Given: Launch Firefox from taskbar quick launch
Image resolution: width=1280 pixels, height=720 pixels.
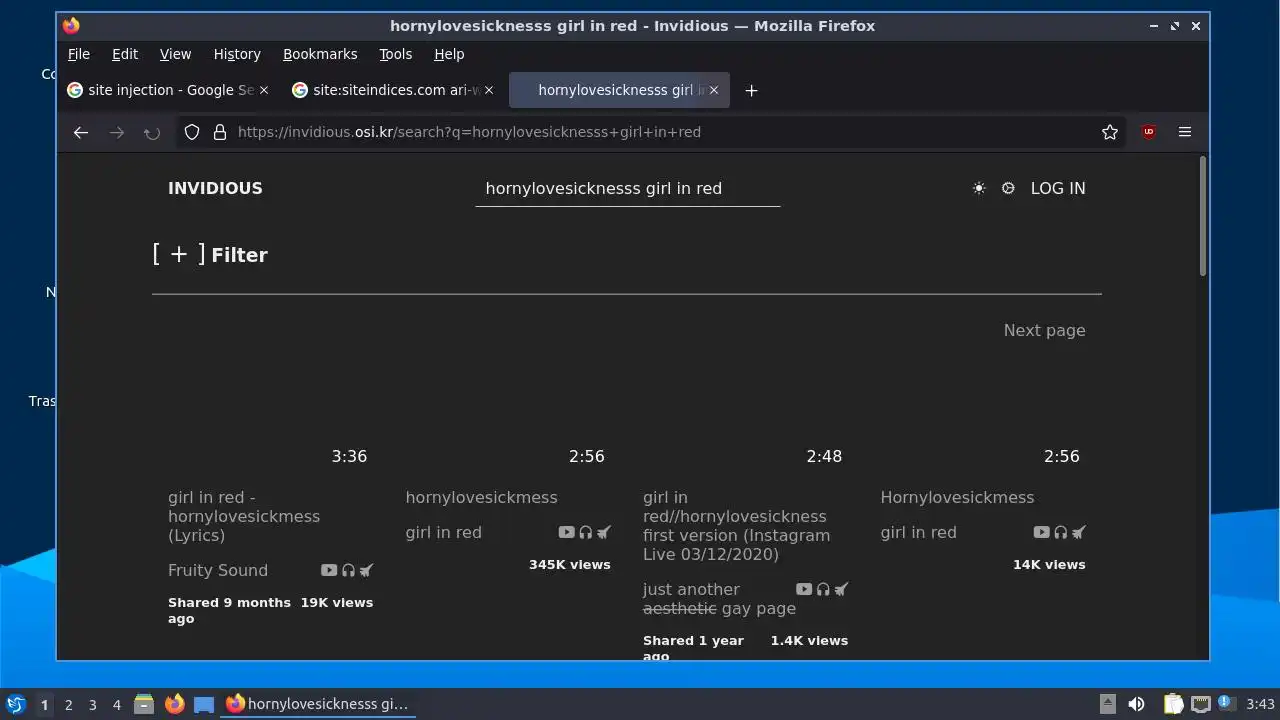Looking at the screenshot, I should (x=174, y=704).
